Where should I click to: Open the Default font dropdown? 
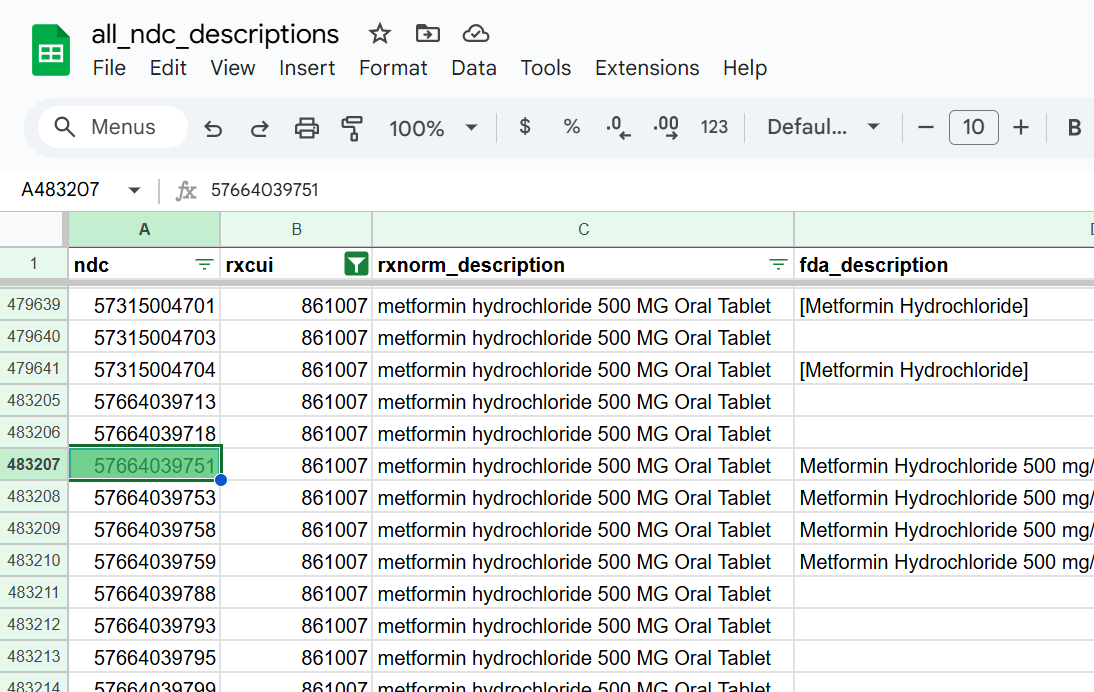point(822,127)
